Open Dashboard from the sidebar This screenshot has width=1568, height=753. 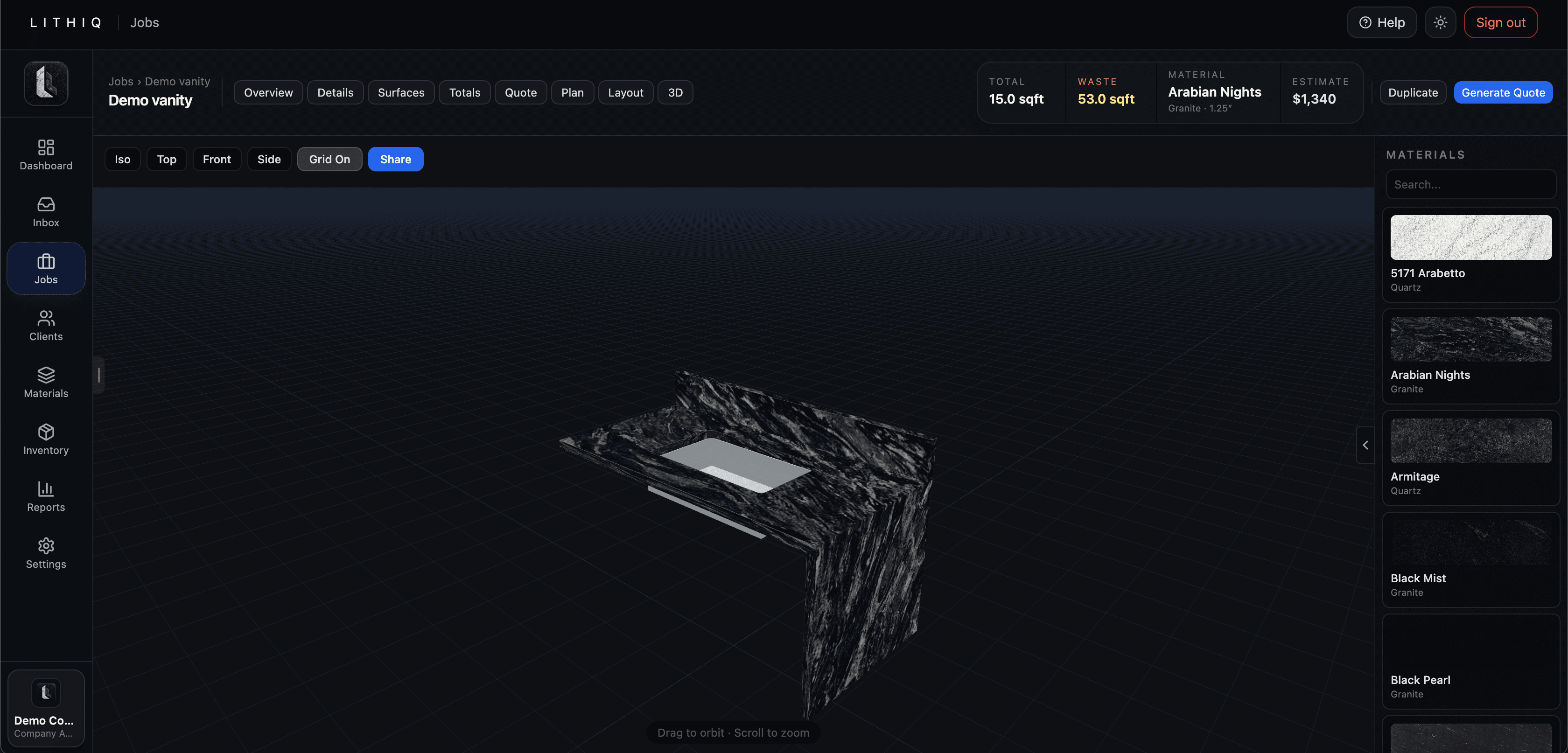(x=46, y=154)
